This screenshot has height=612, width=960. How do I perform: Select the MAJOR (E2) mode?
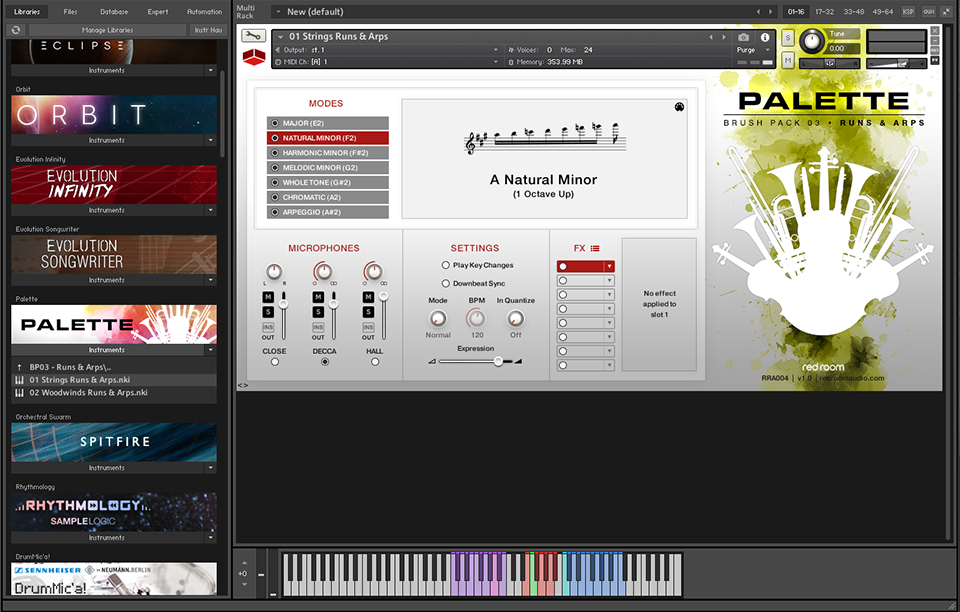328,123
